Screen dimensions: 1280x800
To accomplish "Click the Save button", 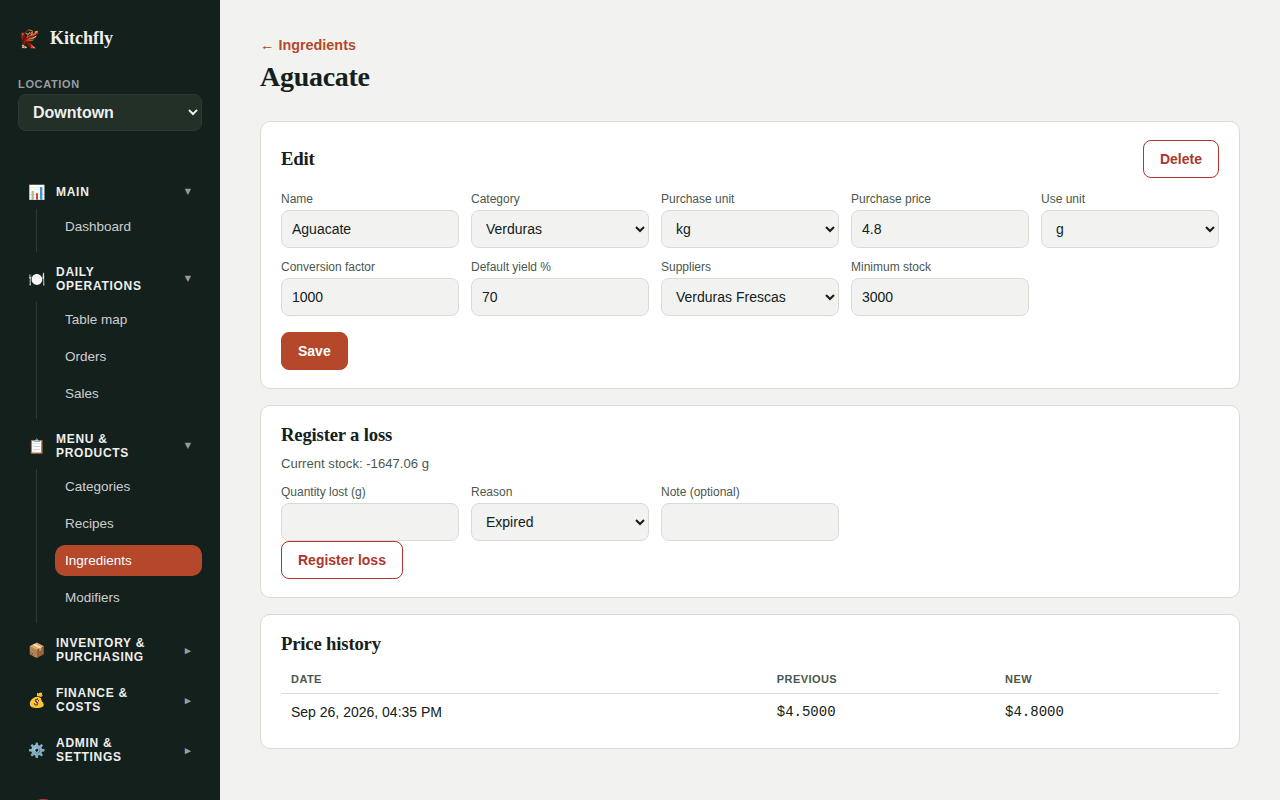I will 314,351.
